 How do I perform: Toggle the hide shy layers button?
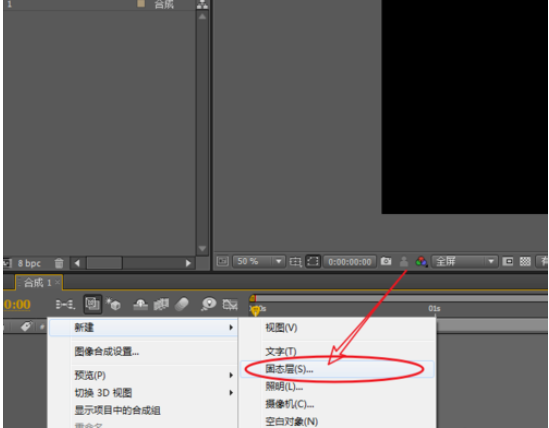(x=140, y=304)
